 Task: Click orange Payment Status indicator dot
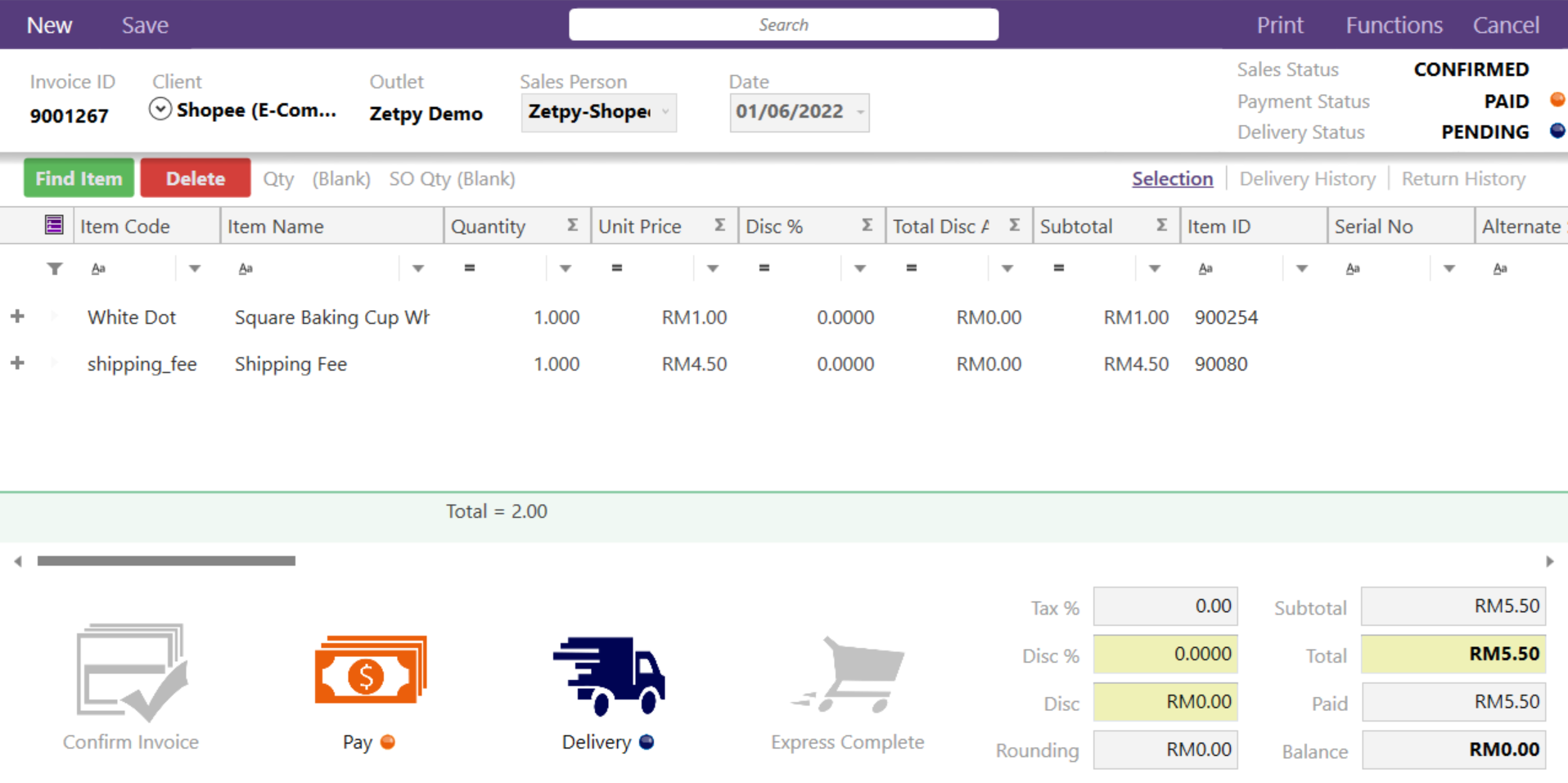1557,100
